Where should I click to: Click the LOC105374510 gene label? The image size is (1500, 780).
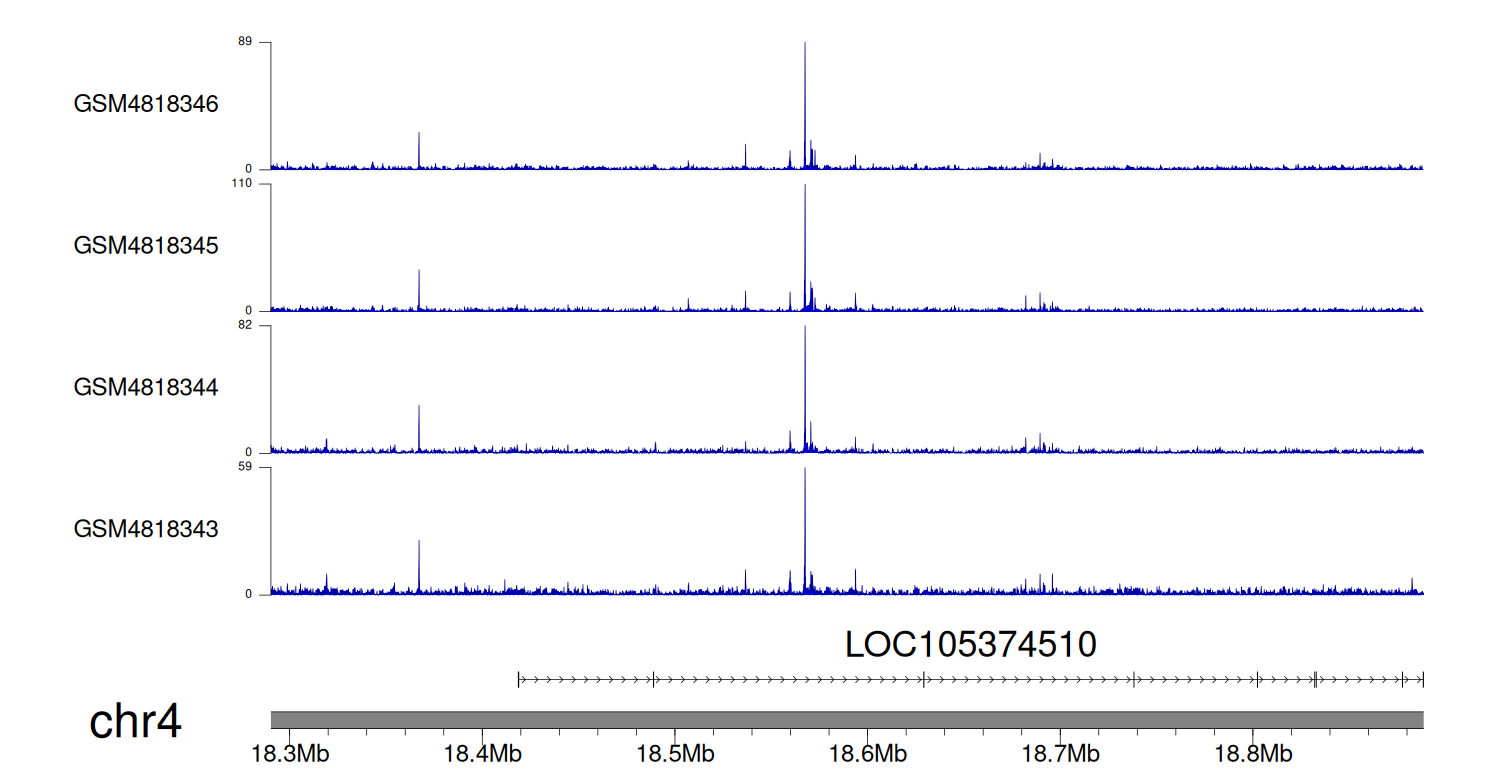click(970, 645)
